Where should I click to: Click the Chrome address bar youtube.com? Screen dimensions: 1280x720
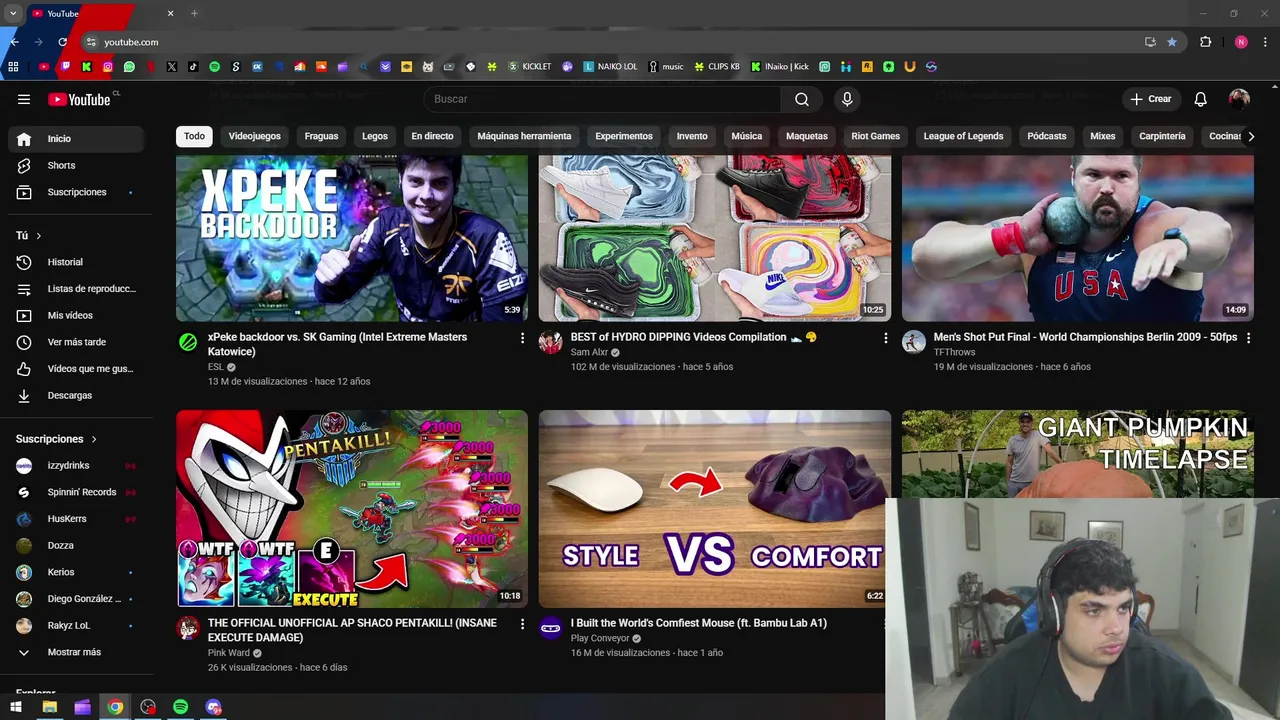click(x=131, y=42)
